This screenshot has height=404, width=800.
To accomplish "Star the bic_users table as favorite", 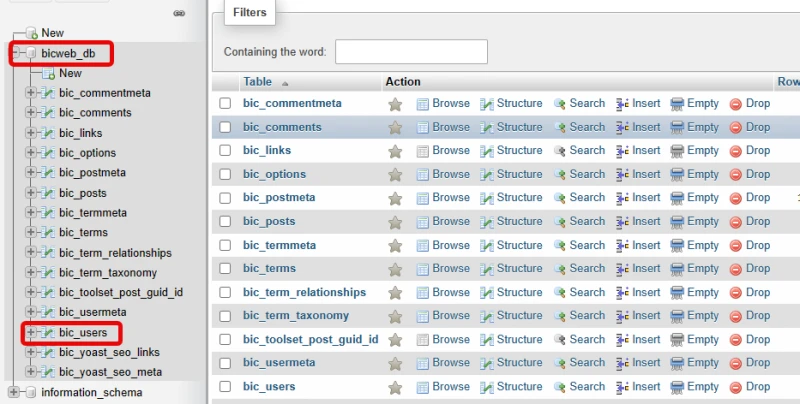I will 395,387.
